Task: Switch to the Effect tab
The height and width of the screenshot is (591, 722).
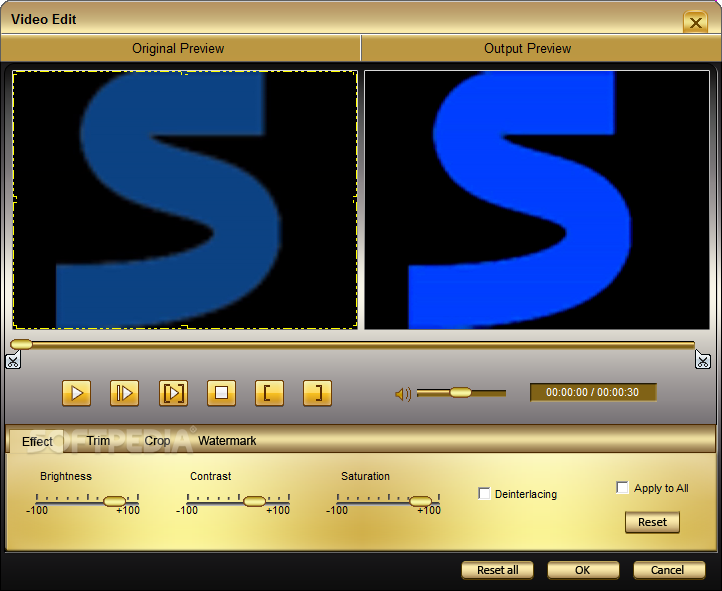Action: tap(37, 441)
